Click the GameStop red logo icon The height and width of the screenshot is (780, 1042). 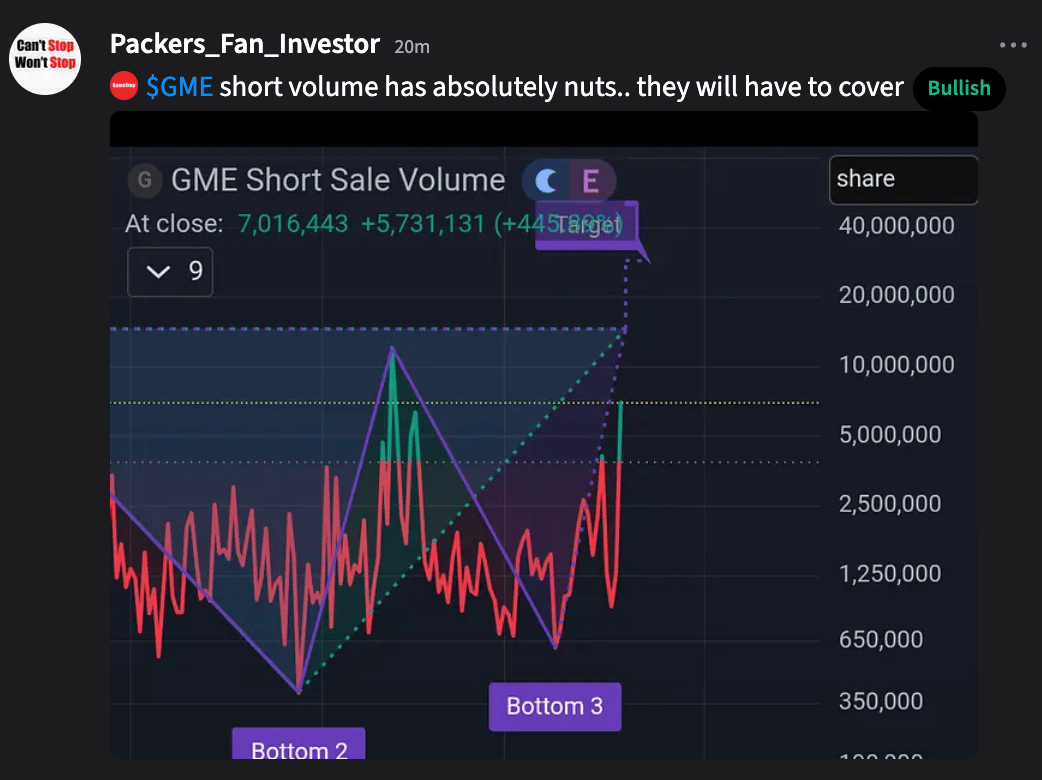(x=124, y=86)
